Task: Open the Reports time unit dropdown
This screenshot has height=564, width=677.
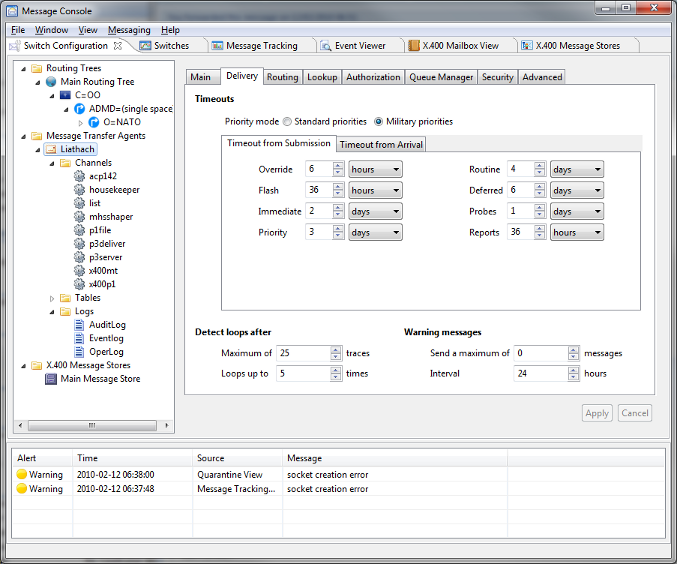Action: pos(576,232)
